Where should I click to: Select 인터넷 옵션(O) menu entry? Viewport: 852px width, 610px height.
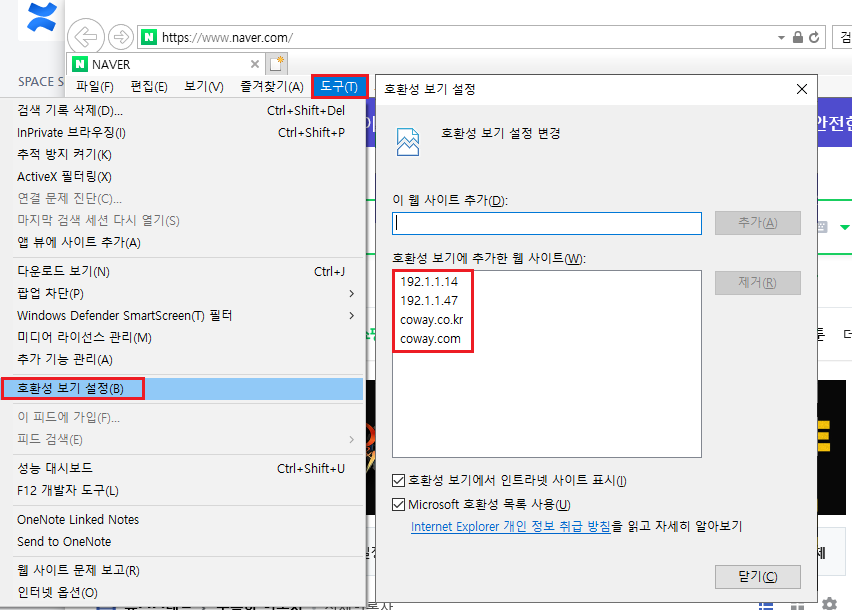[182, 592]
